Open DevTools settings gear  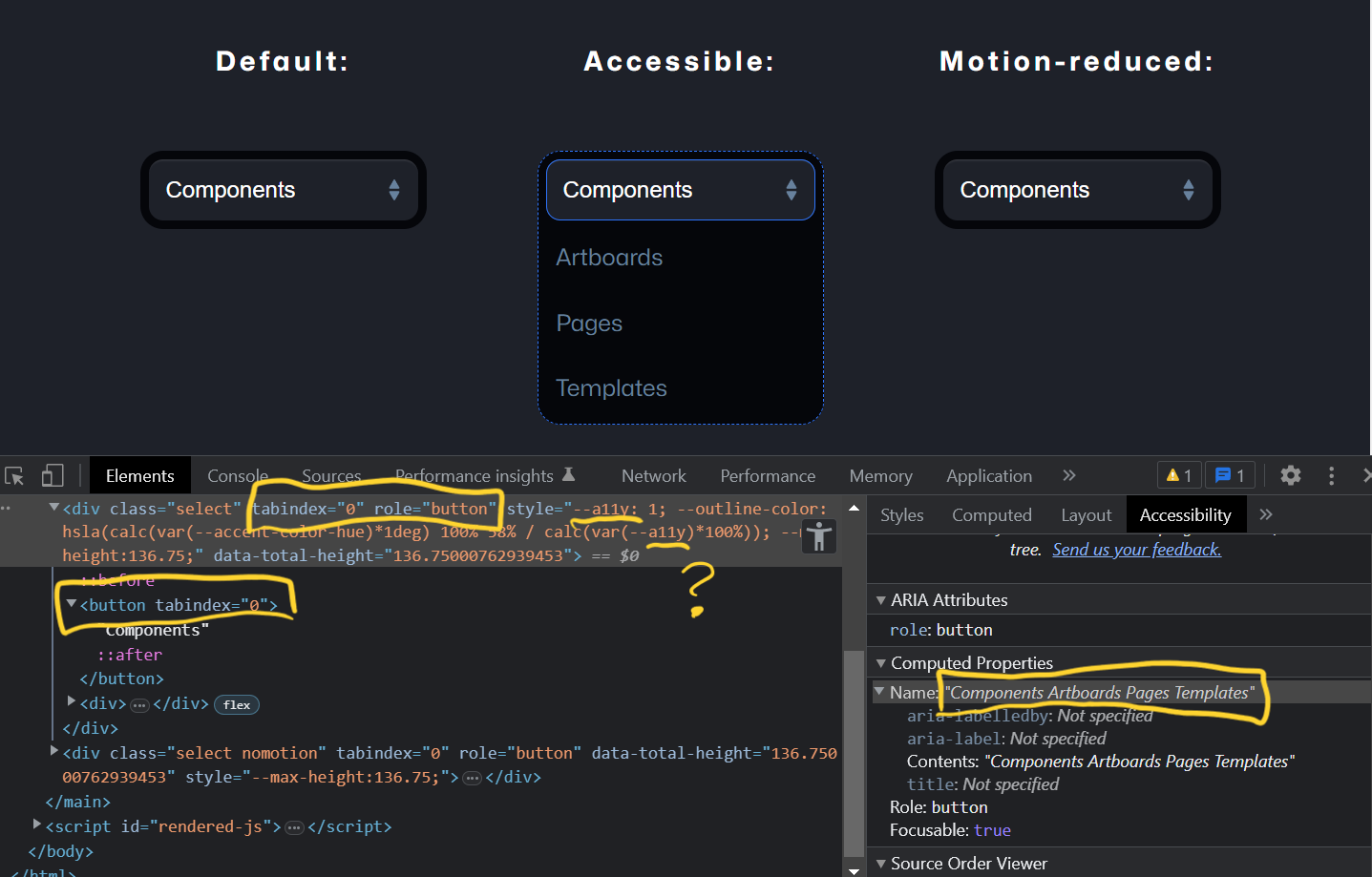click(1291, 475)
